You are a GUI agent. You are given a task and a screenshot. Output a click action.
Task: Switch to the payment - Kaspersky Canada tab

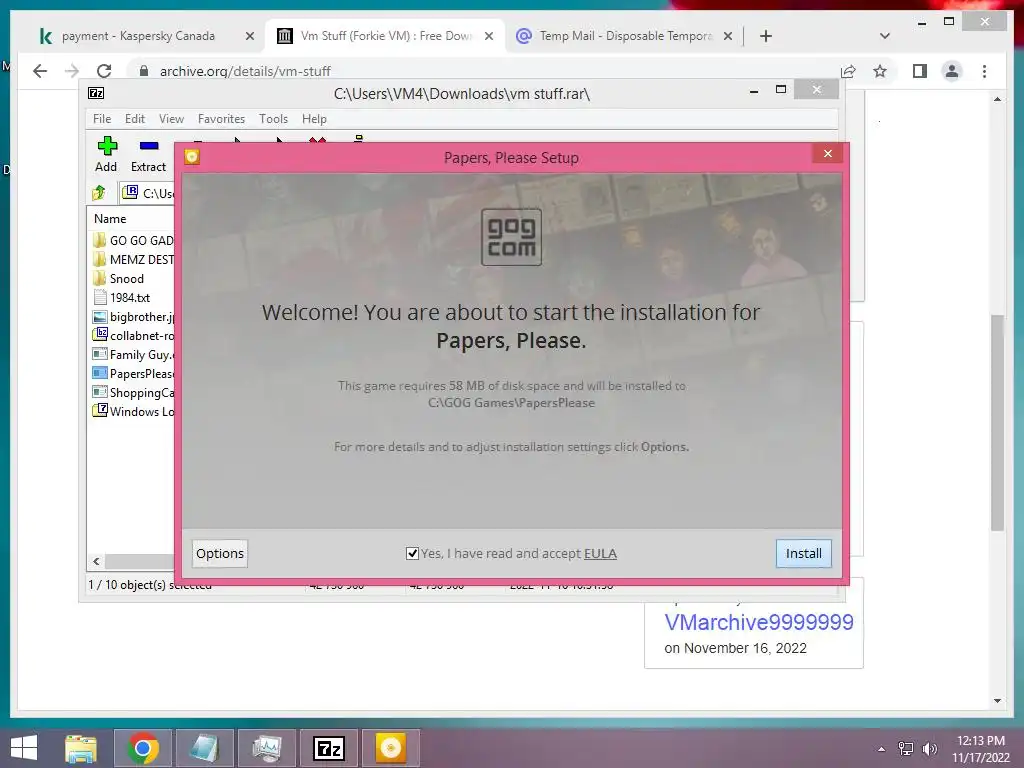(138, 36)
